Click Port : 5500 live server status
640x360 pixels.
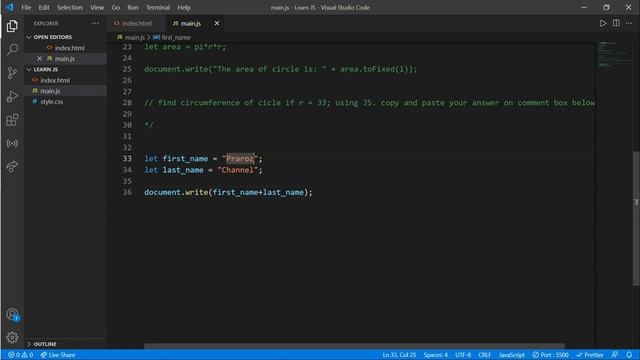click(550, 355)
